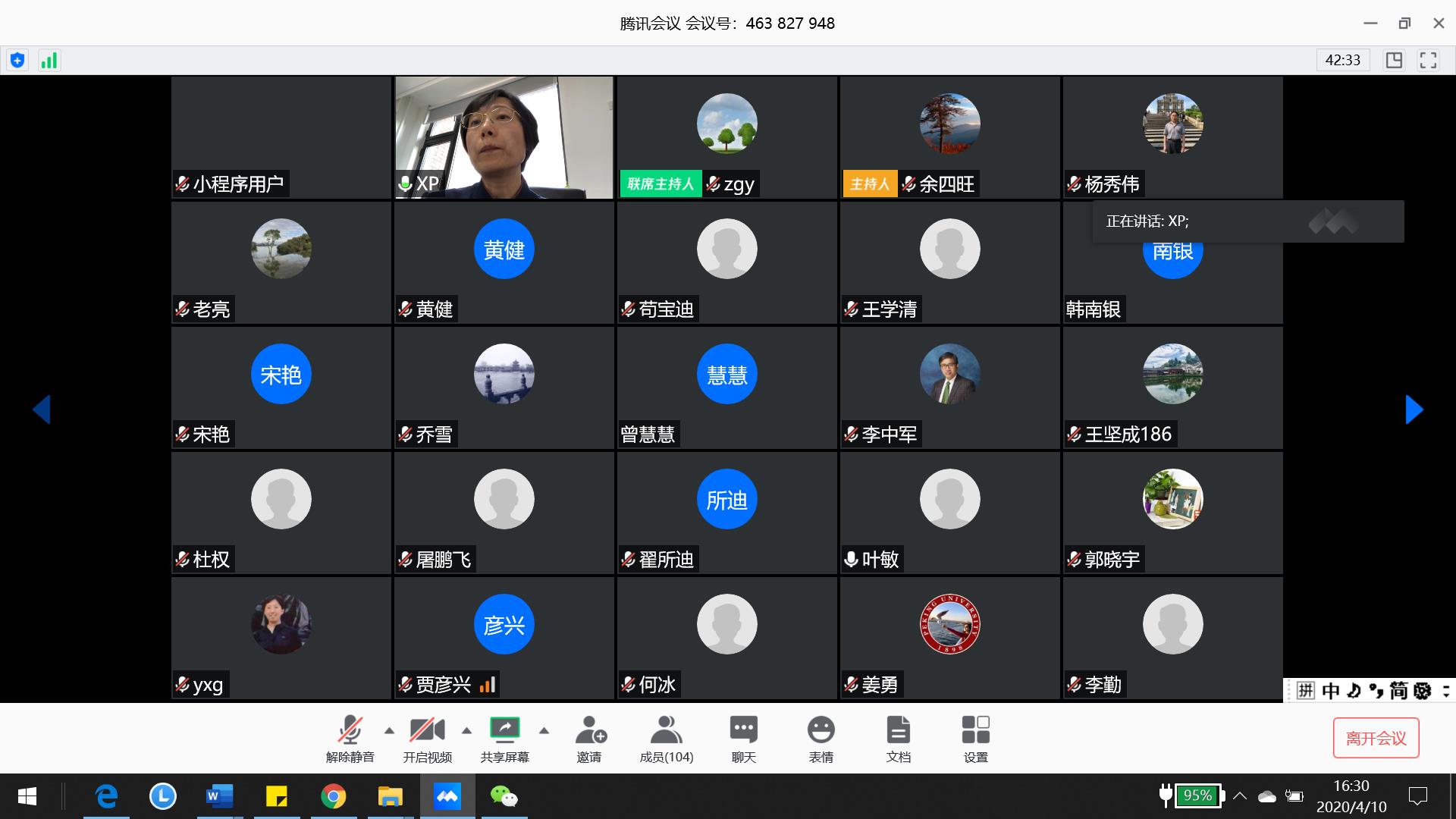Select the zgy co-host tile
Viewport: 1456px width, 819px height.
click(726, 137)
